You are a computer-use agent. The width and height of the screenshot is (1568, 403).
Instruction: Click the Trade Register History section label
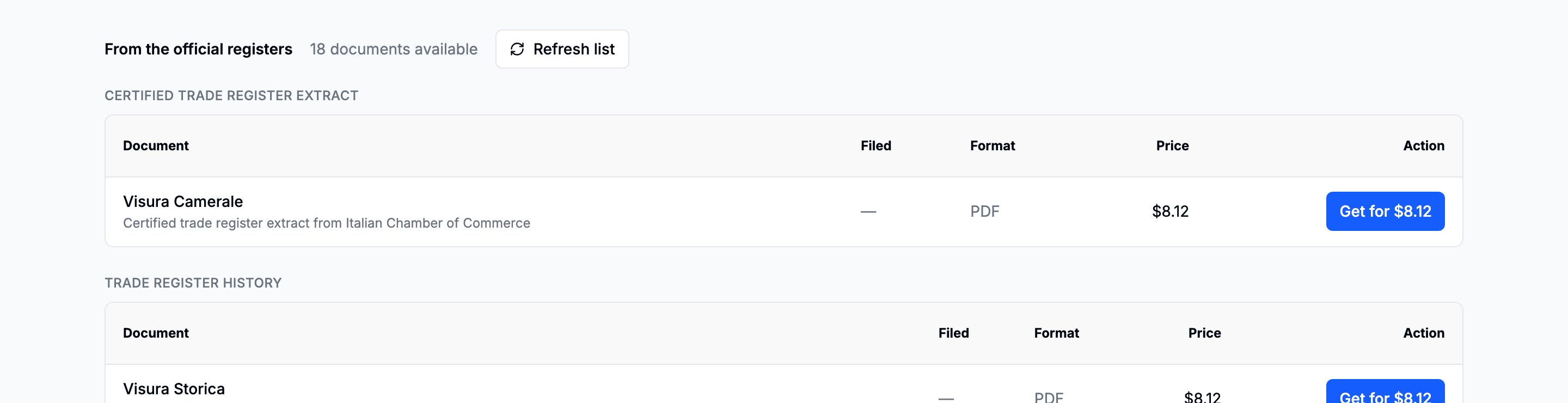pyautogui.click(x=193, y=283)
